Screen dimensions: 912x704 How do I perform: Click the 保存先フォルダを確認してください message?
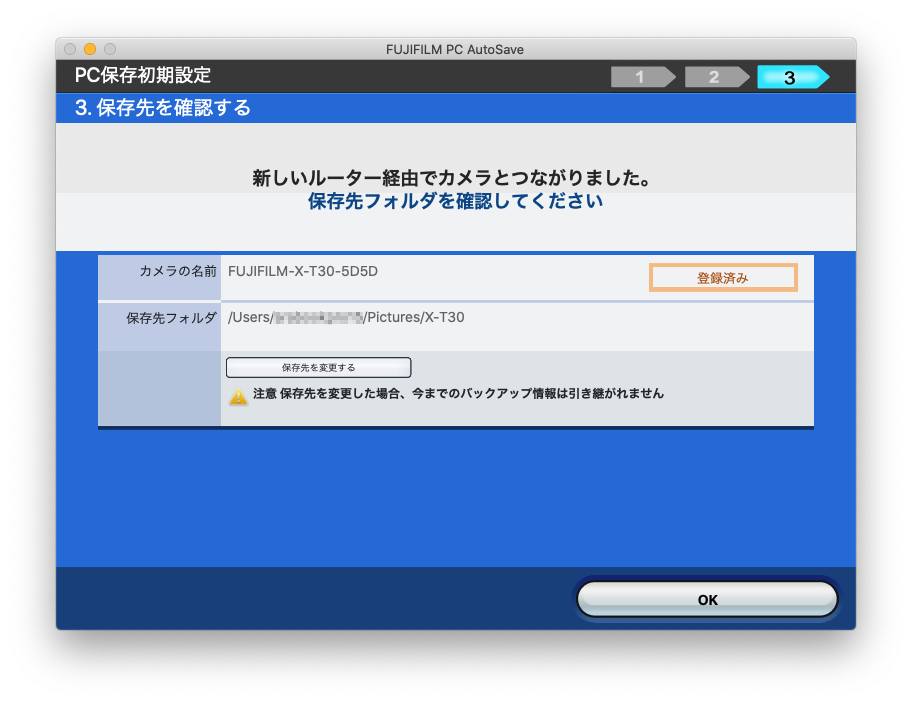pyautogui.click(x=455, y=201)
